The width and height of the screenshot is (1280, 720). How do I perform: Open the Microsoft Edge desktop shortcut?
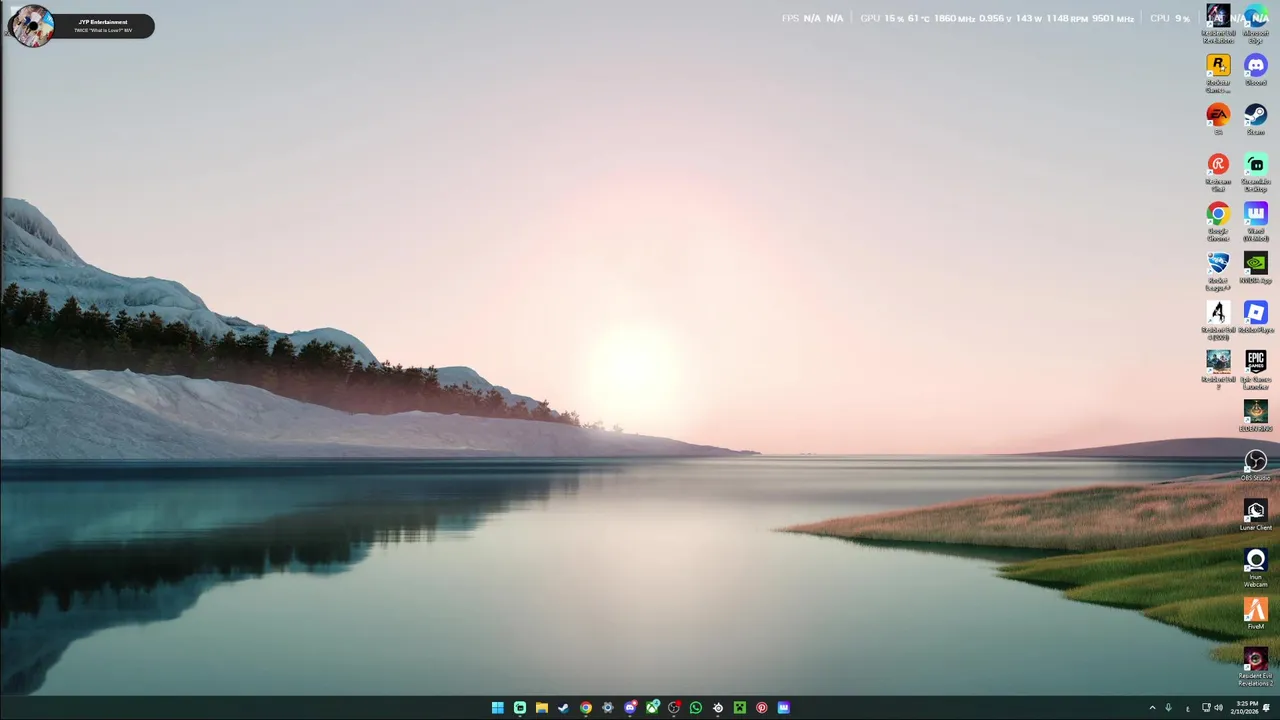(1255, 24)
